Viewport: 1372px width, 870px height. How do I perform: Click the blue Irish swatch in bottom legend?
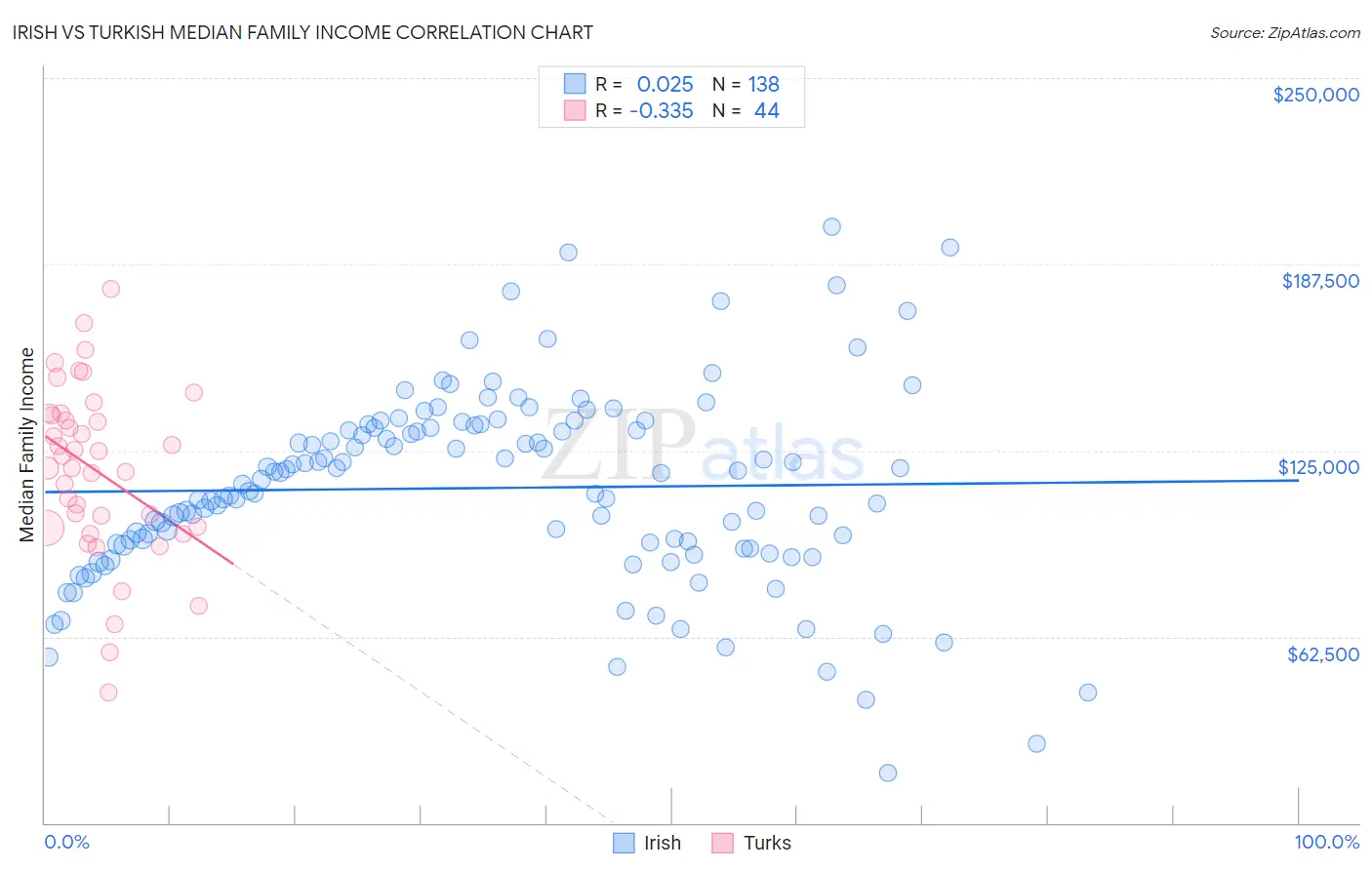tap(624, 843)
